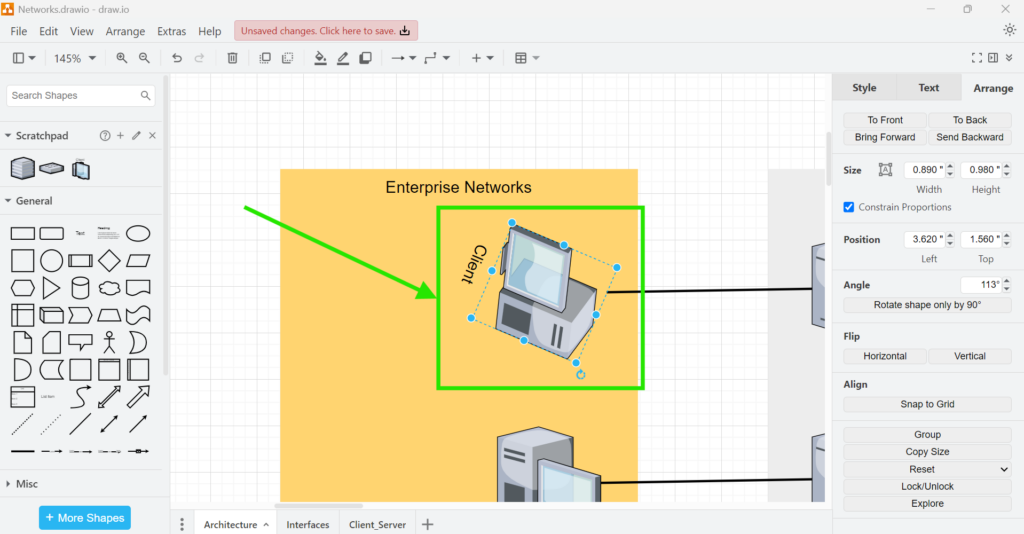The image size is (1024, 534).
Task: Collapse toolbar with double chevron icon
Action: click(x=1009, y=58)
